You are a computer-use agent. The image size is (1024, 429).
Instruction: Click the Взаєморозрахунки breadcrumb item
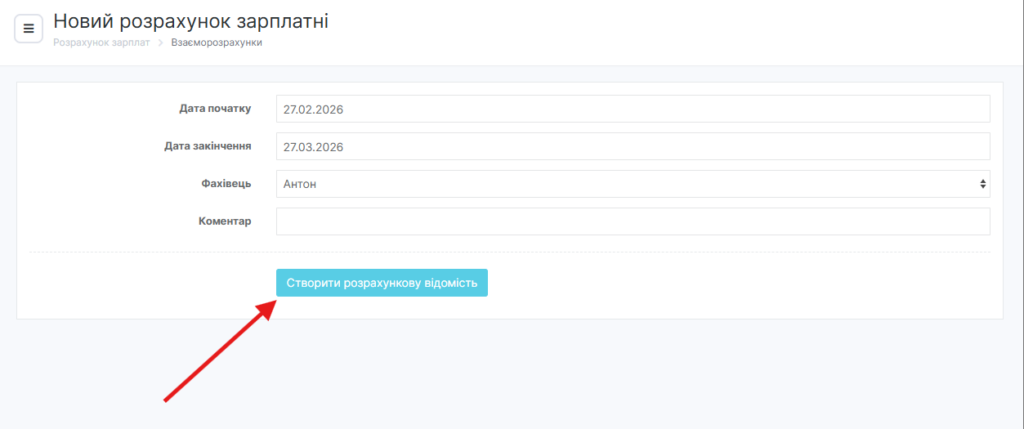coord(217,43)
